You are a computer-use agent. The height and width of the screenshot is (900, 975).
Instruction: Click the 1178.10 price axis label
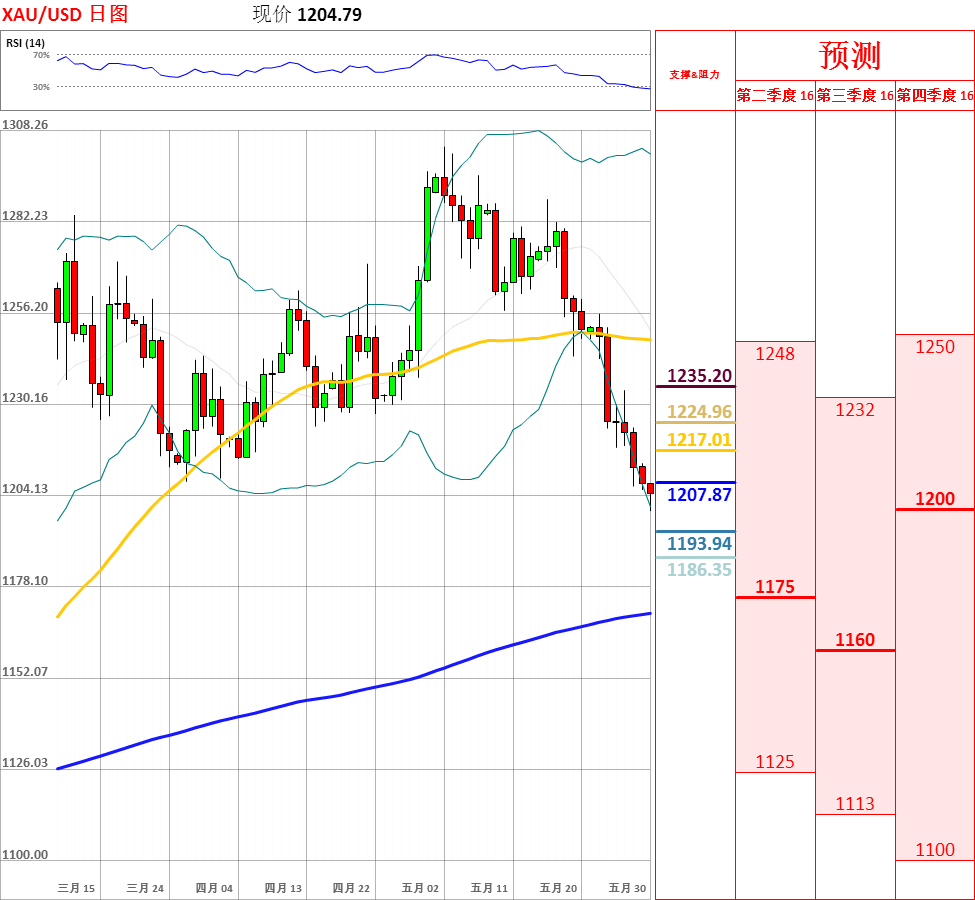[x=25, y=580]
